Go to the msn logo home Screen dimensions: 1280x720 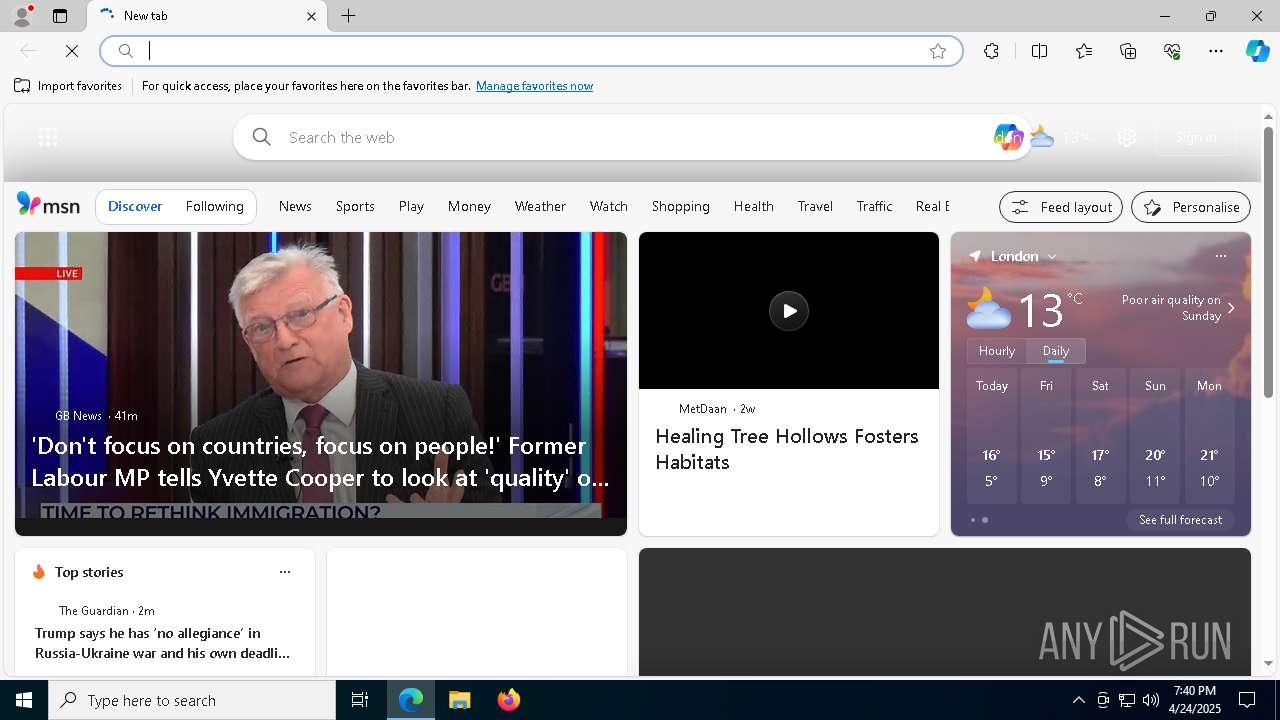(48, 205)
